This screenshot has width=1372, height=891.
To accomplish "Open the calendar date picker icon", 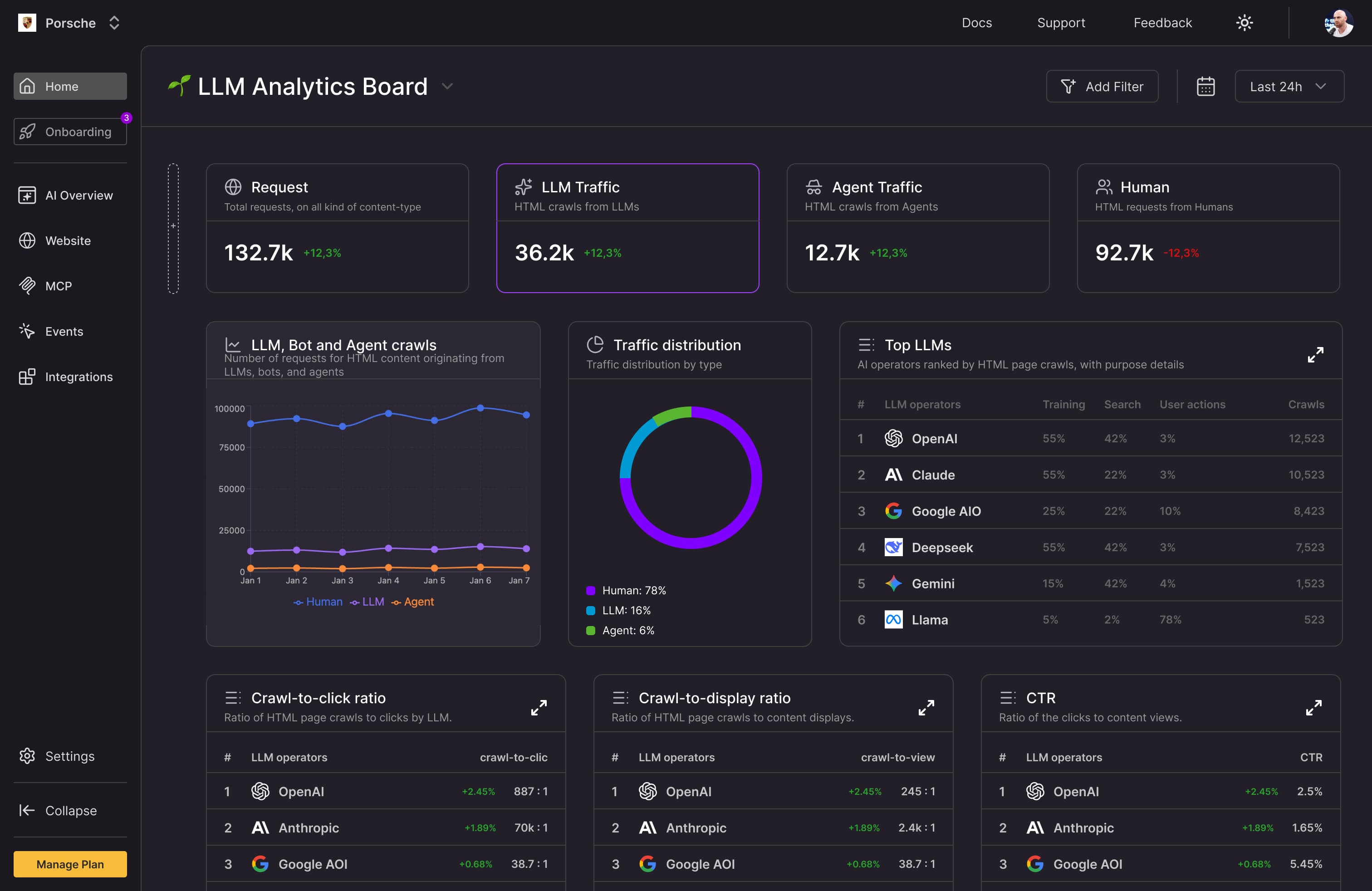I will [x=1205, y=87].
